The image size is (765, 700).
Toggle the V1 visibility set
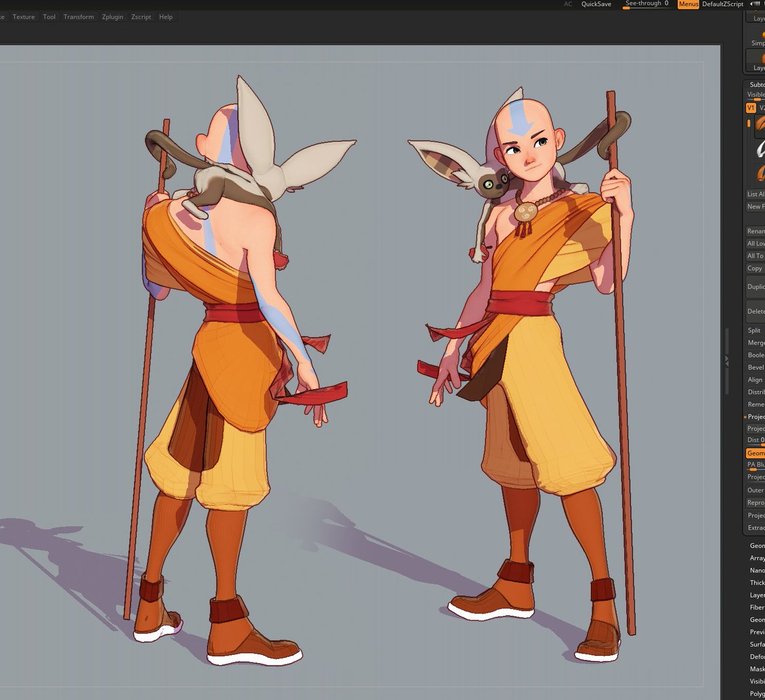click(x=750, y=107)
